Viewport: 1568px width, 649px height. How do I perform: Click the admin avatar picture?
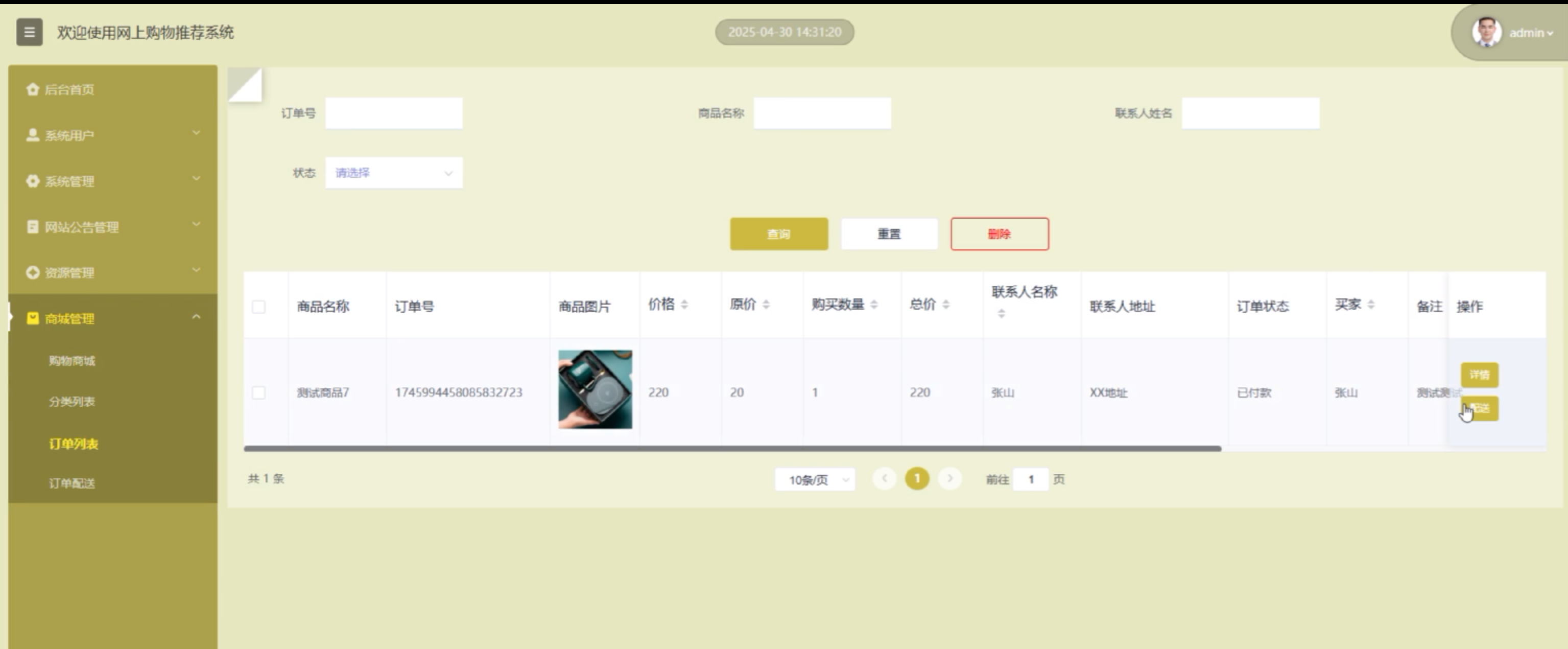1486,32
